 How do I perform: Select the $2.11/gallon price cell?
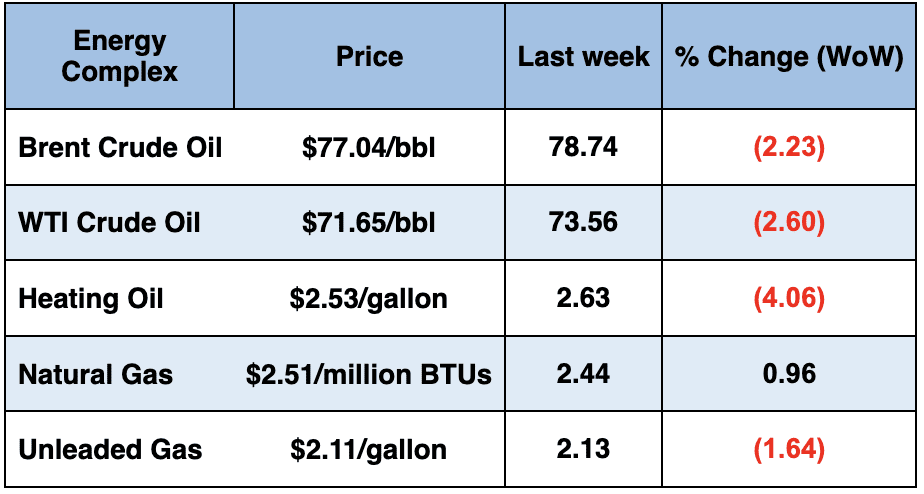tap(369, 449)
